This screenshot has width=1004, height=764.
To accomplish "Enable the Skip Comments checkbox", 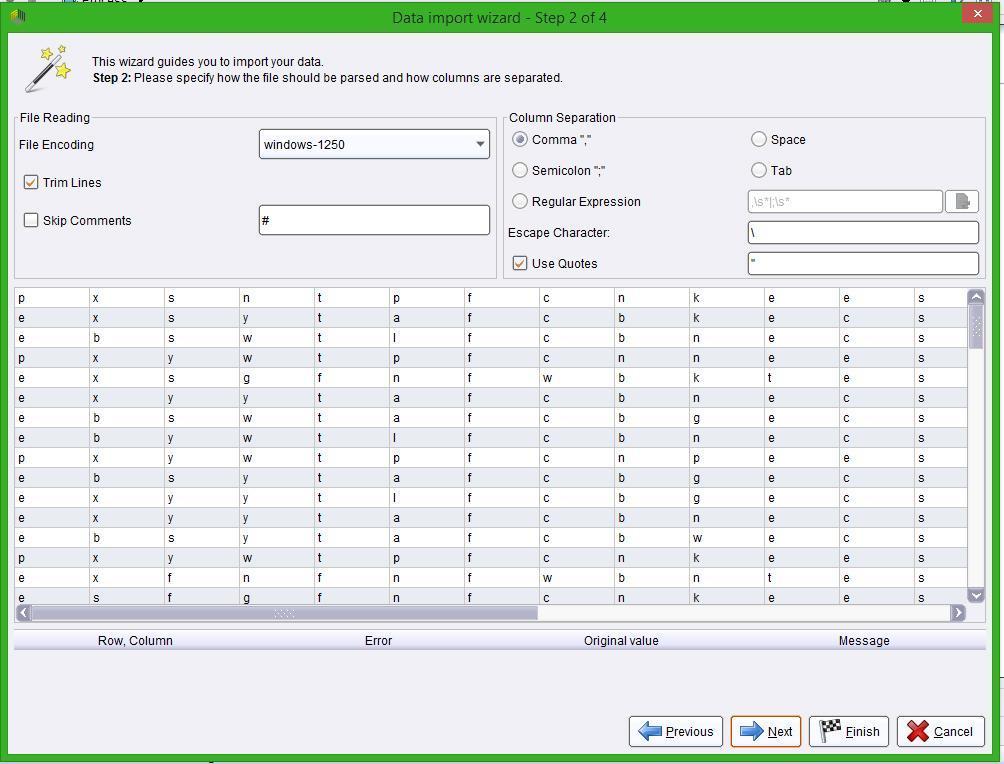I will point(31,220).
